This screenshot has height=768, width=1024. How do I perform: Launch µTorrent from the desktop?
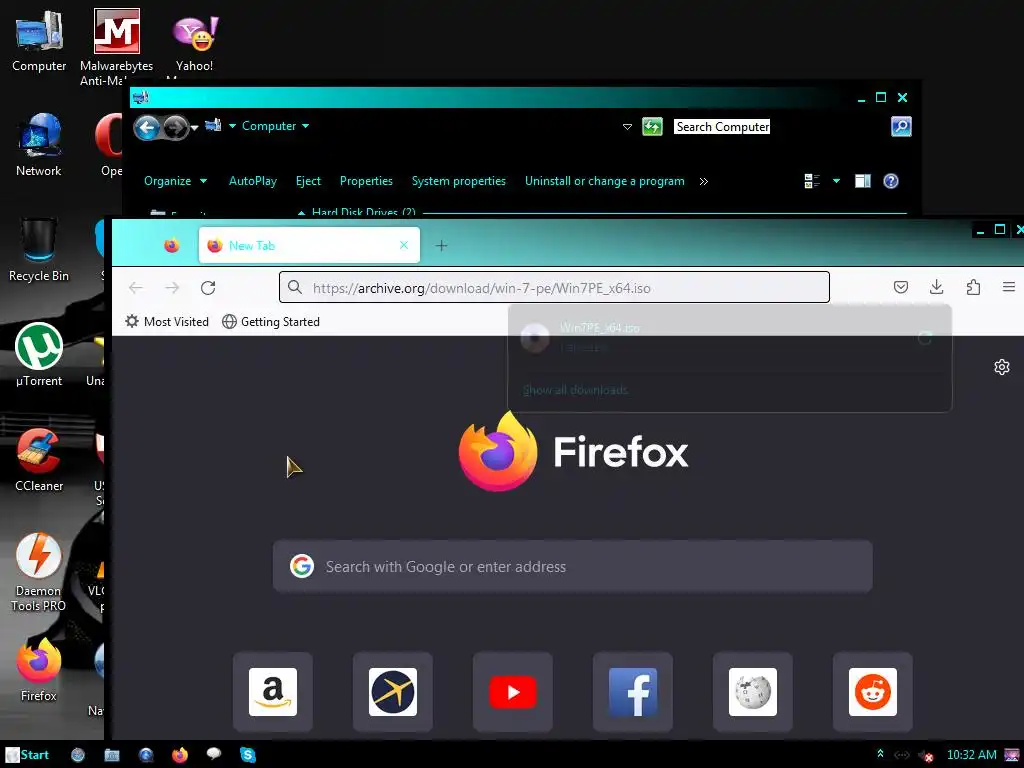[x=39, y=355]
